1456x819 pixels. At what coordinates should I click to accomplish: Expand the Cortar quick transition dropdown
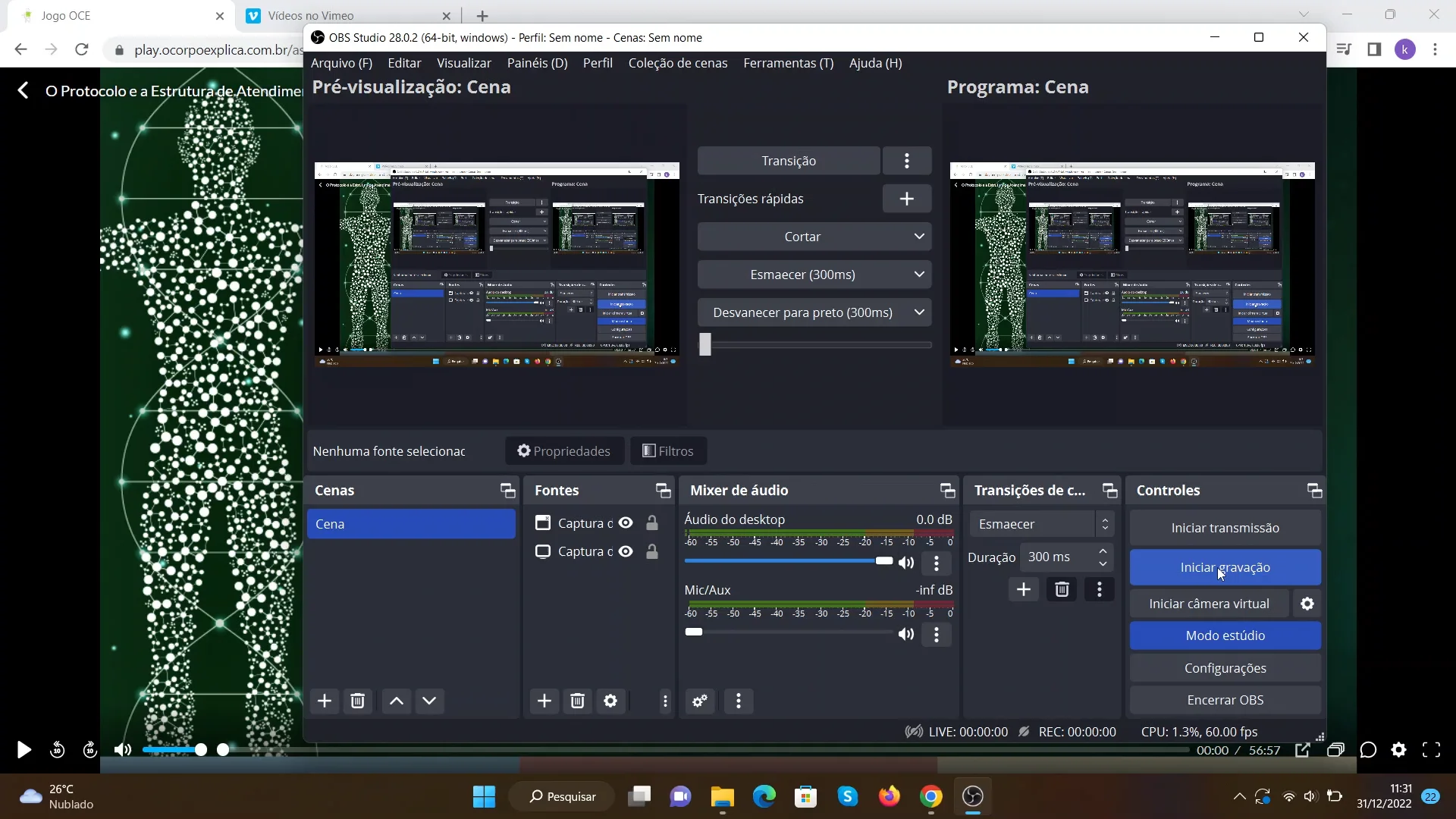(919, 237)
